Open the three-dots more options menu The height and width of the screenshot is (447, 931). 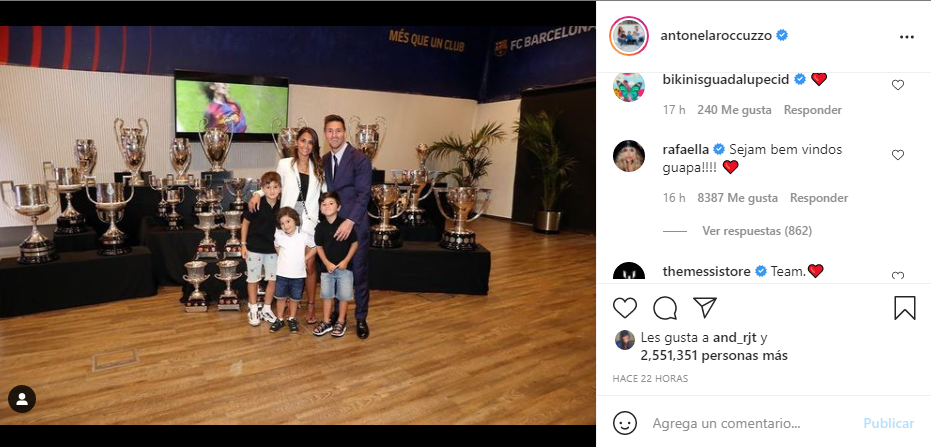click(907, 37)
